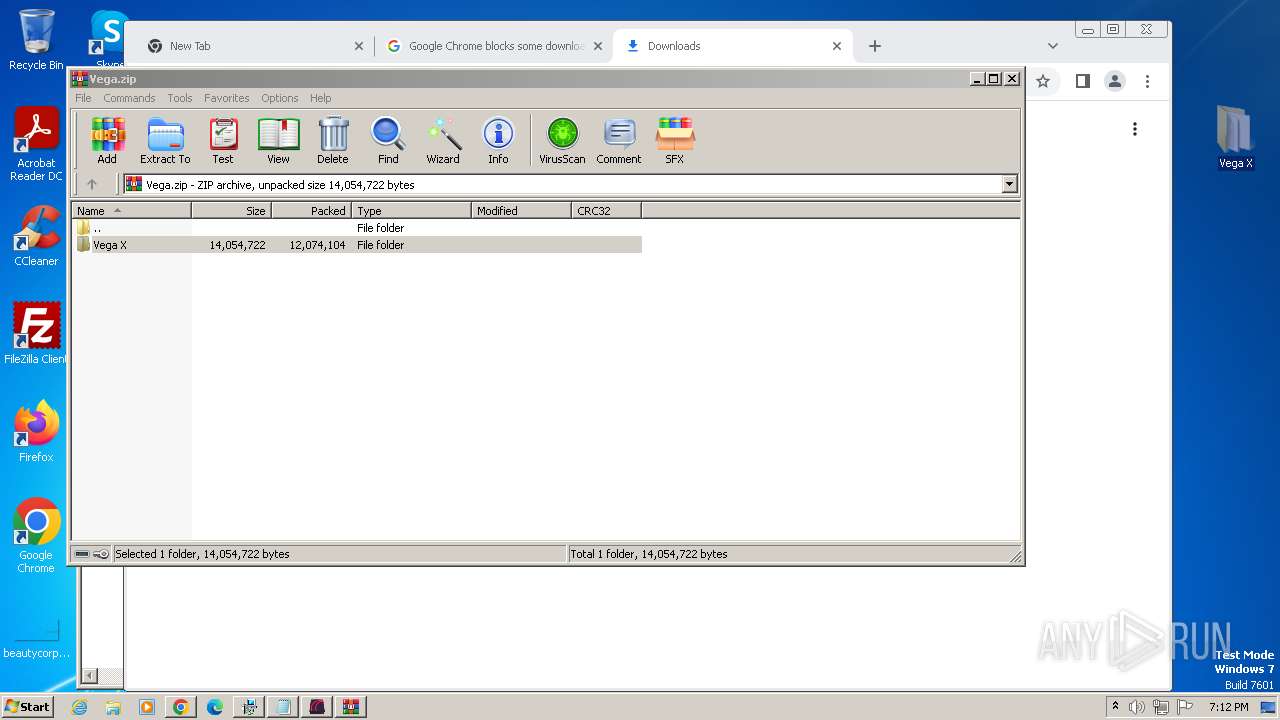Click the Extract To toolbar icon

pos(165,141)
